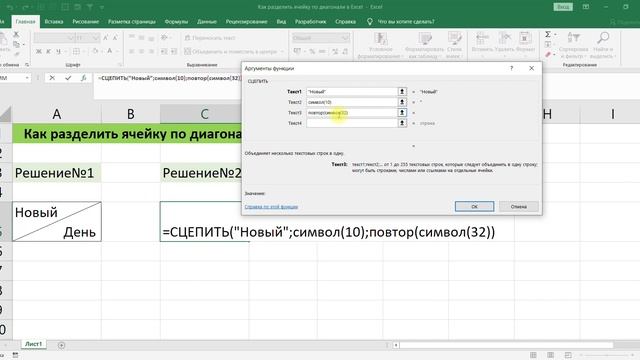The width and height of the screenshot is (640, 360).
Task: Select column A header
Action: click(57, 114)
